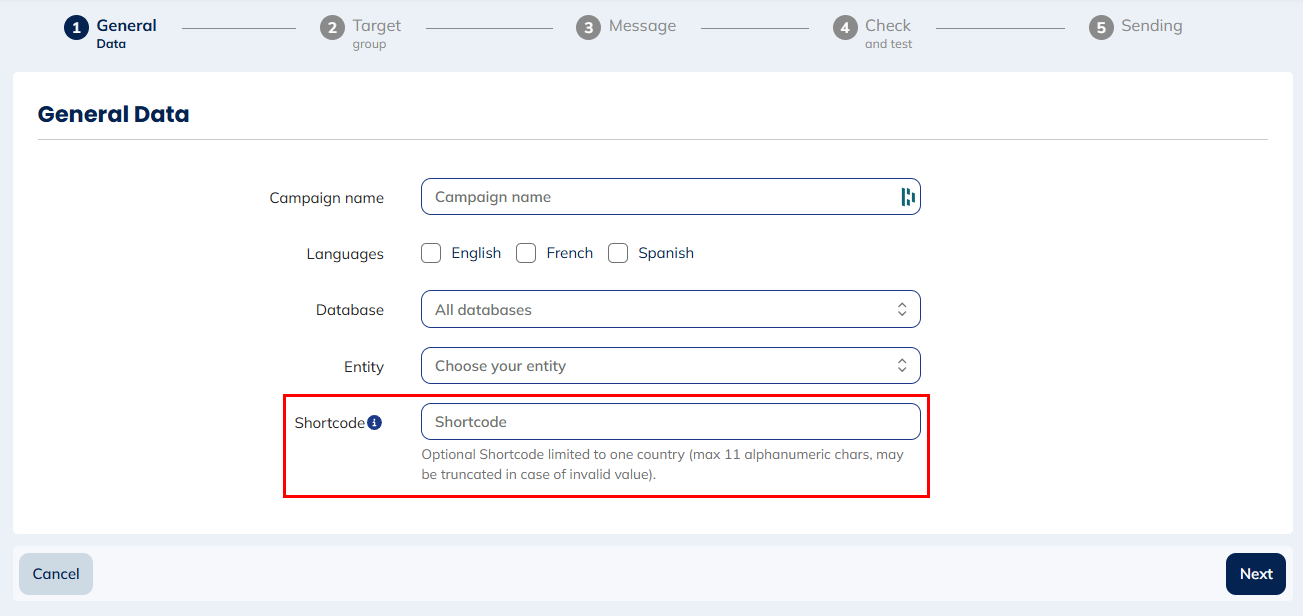Click the step 3 number circle

point(588,28)
